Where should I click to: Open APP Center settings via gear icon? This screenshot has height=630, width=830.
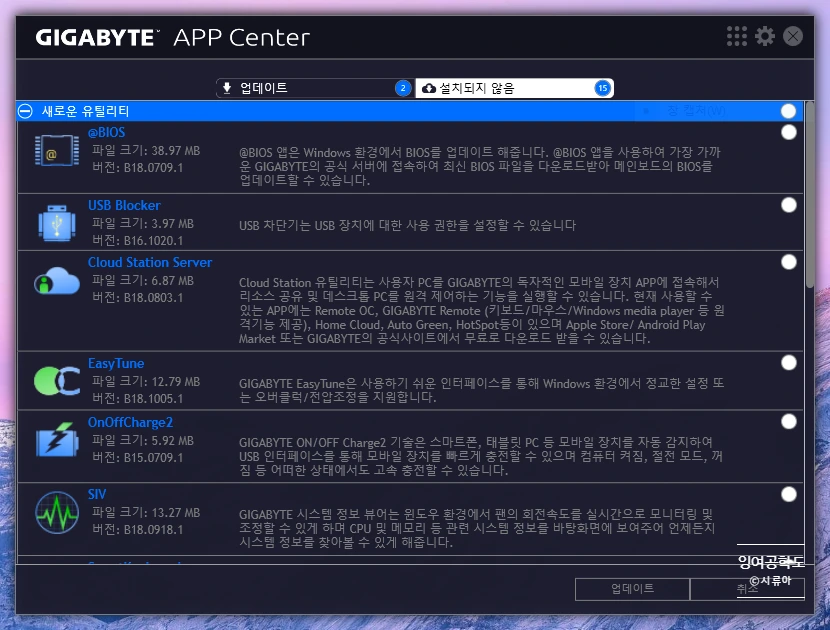coord(764,35)
